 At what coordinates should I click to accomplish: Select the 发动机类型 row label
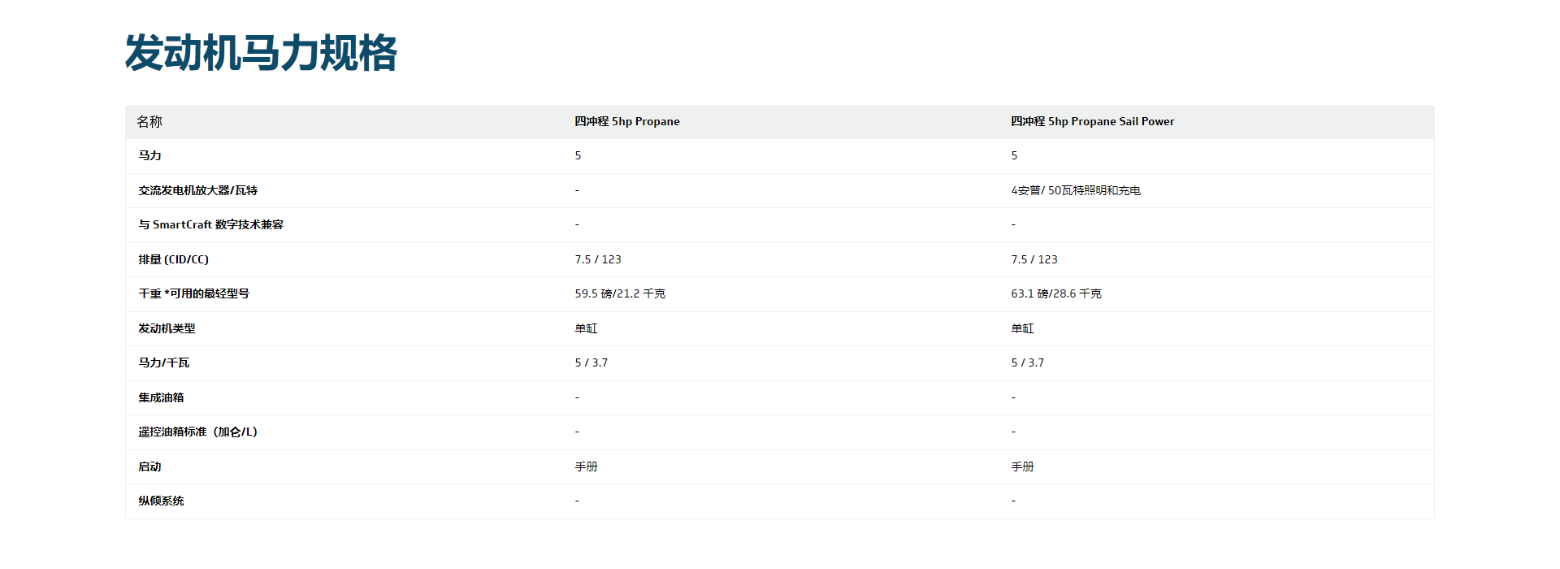pyautogui.click(x=167, y=328)
